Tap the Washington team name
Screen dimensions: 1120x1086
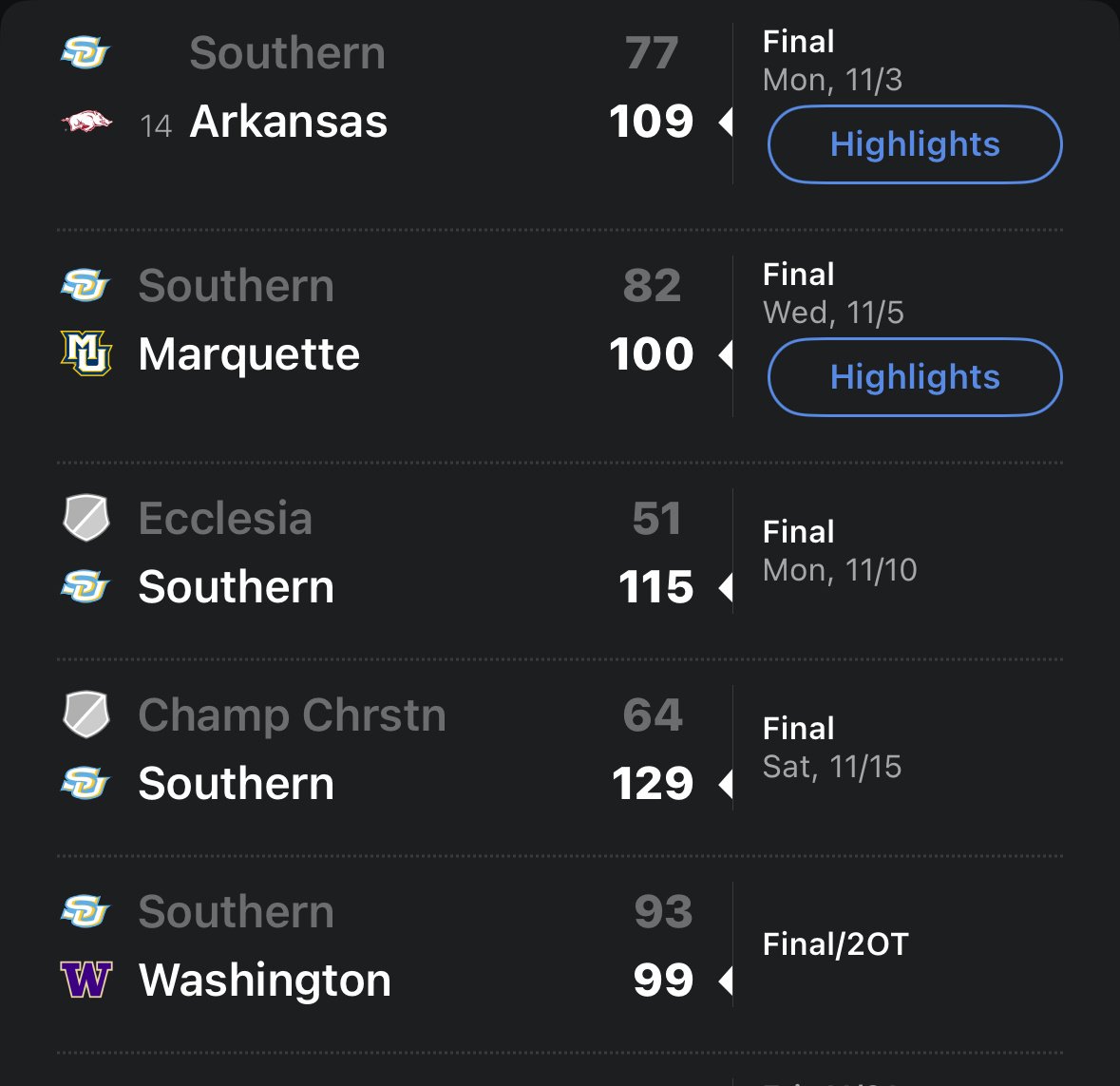click(265, 980)
